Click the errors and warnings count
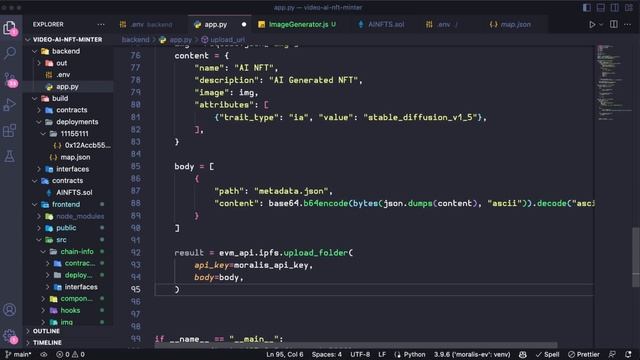The image size is (640, 360). click(70, 354)
